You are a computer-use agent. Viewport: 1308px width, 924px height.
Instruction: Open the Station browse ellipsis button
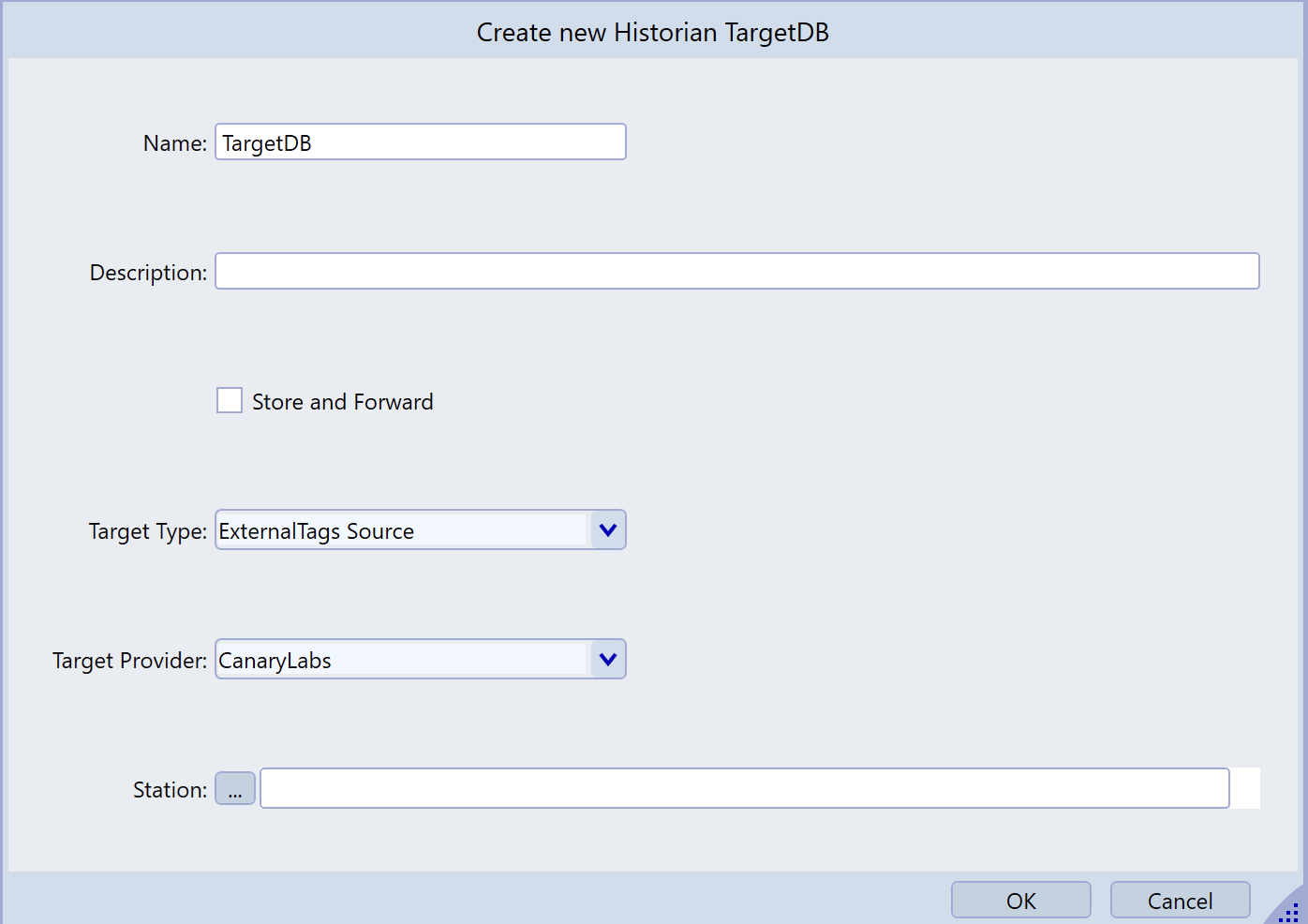click(x=235, y=789)
